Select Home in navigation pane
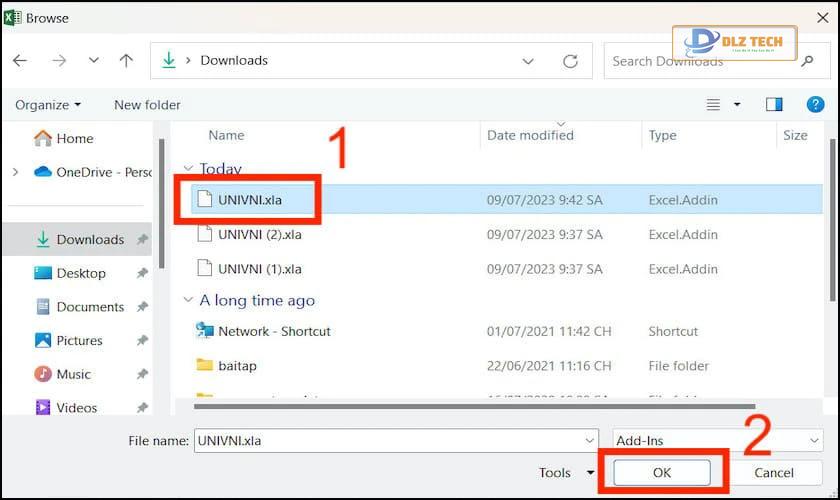 (x=63, y=138)
